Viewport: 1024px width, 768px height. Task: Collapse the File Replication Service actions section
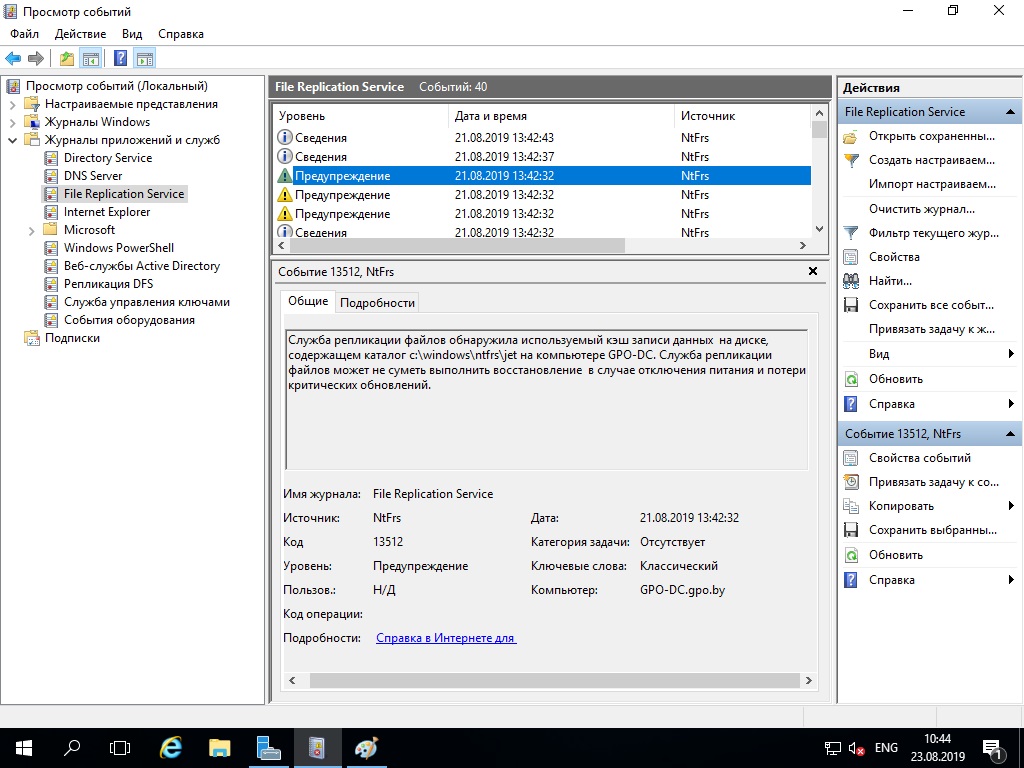coord(1010,112)
